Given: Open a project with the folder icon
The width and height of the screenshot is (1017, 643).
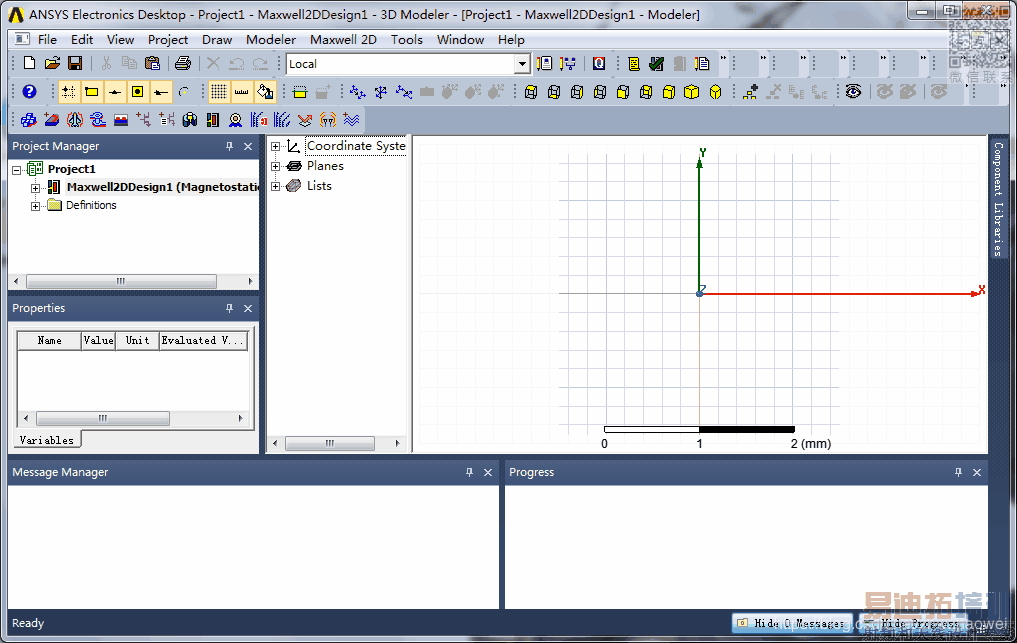Looking at the screenshot, I should [53, 63].
